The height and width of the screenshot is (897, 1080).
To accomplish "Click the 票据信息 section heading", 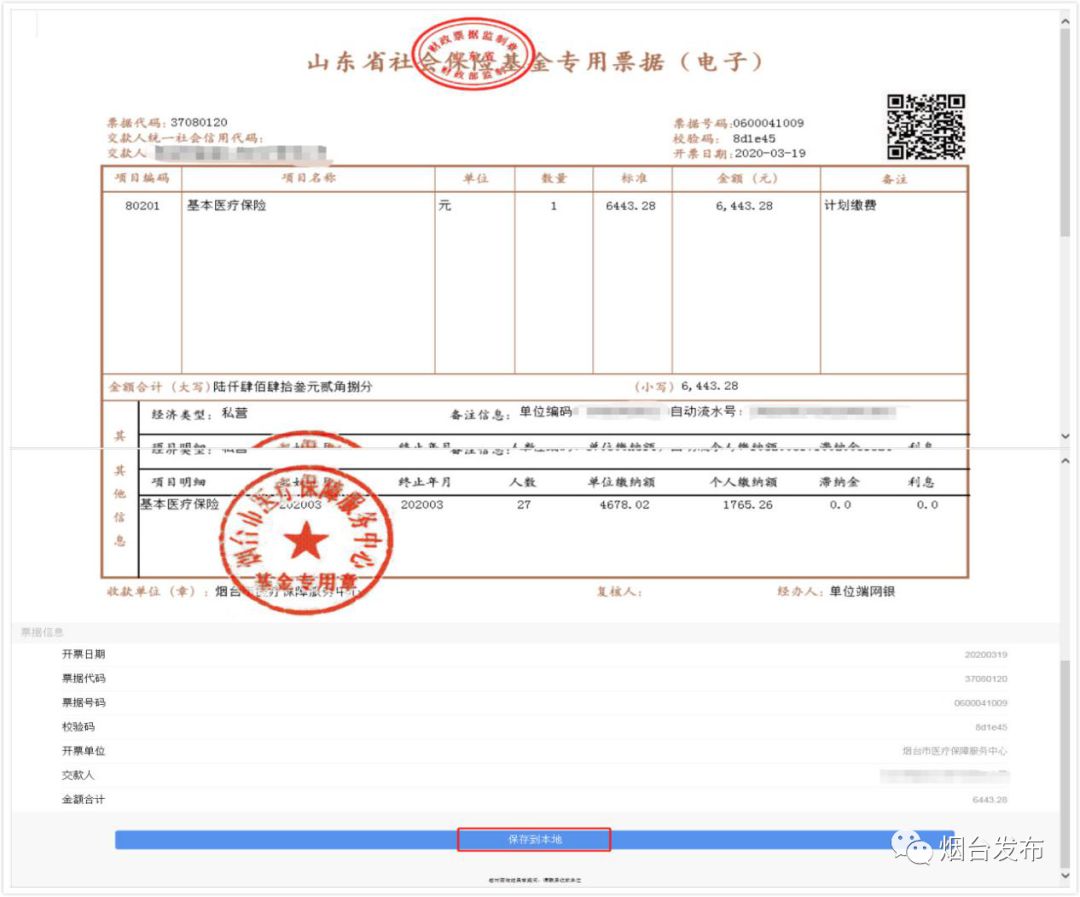I will 42,632.
